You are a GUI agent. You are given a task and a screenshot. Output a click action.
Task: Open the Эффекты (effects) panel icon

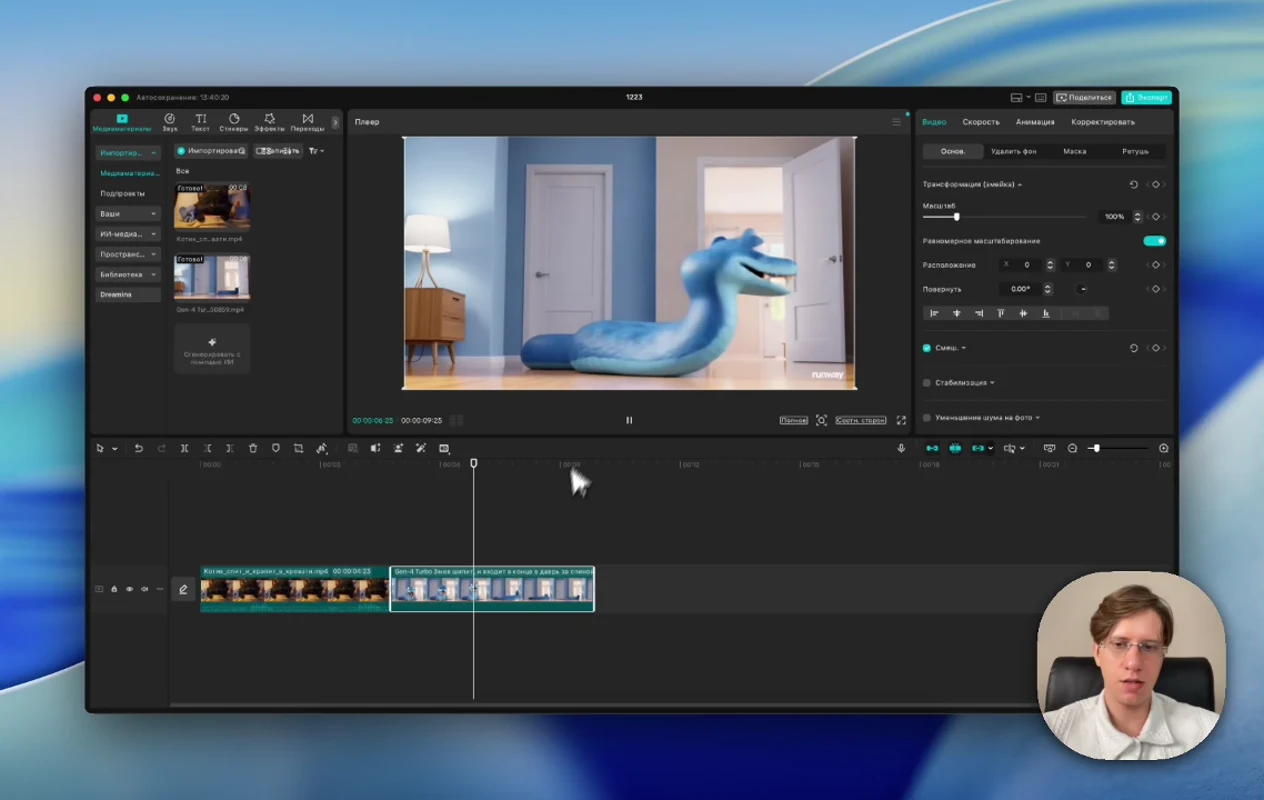pyautogui.click(x=269, y=122)
